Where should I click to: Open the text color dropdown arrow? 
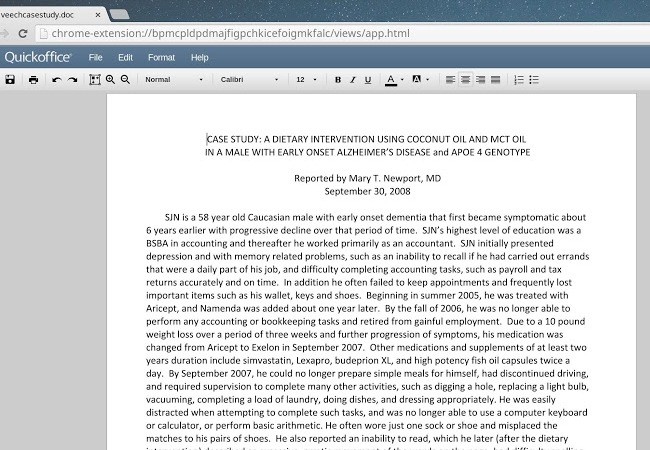click(402, 80)
